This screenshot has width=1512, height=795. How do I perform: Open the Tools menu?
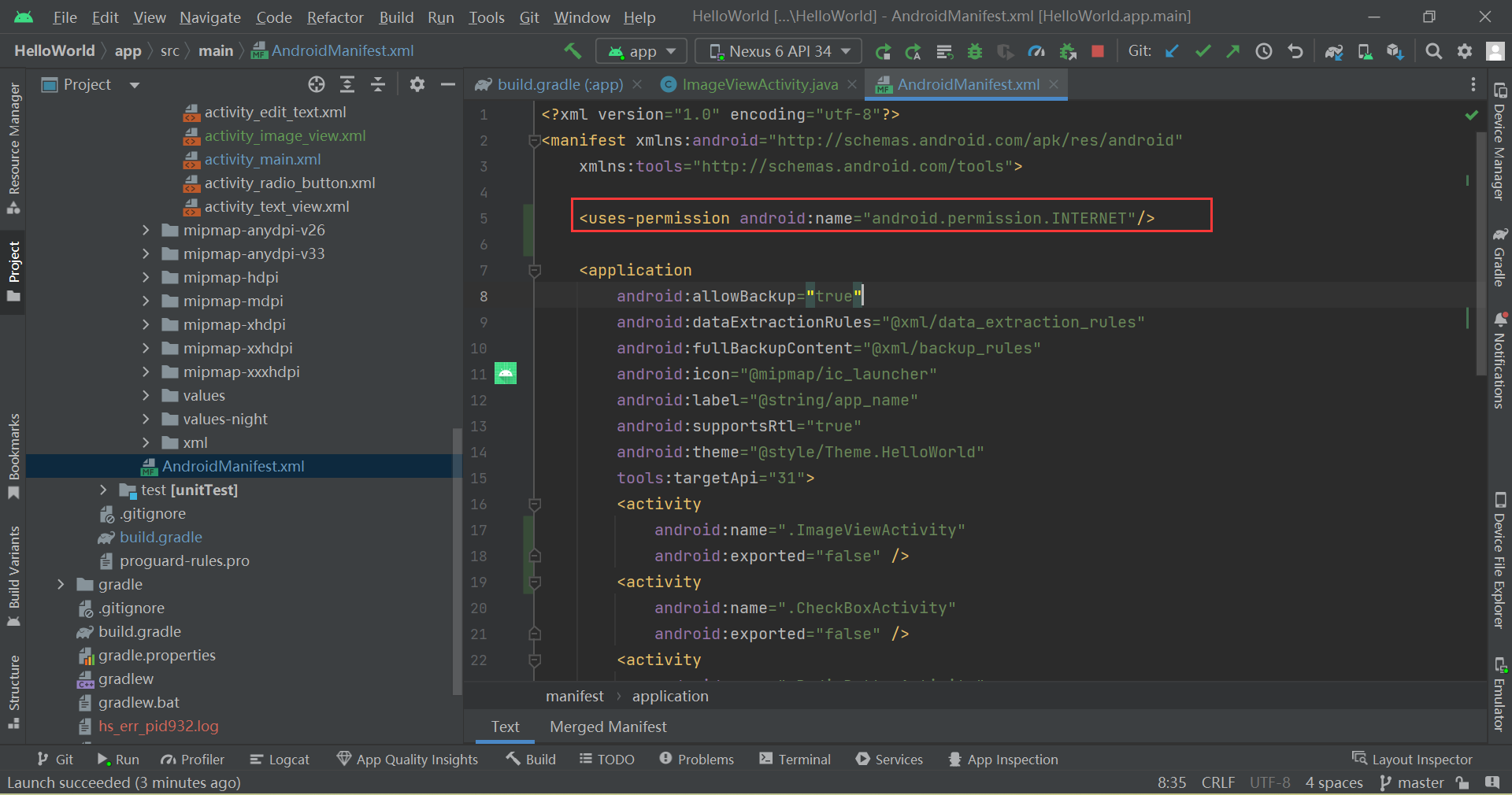tap(487, 17)
